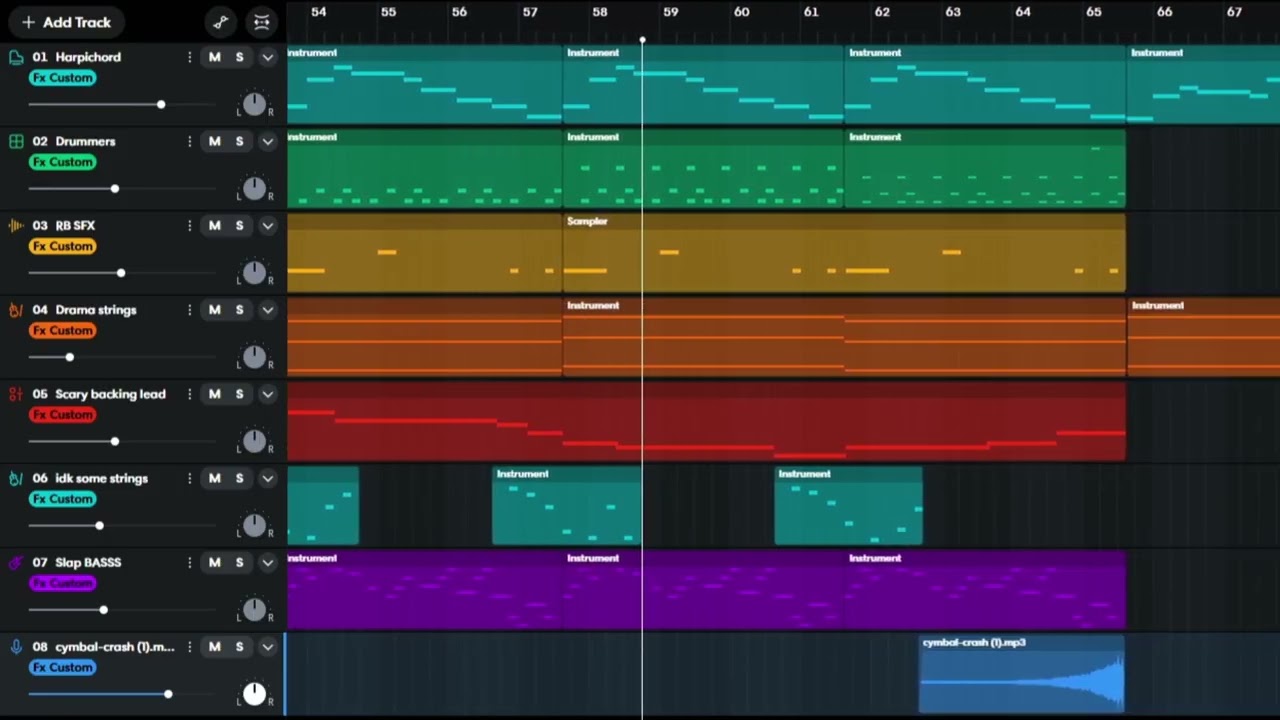Solo the Scary backing lead track
Viewport: 1280px width, 720px height.
point(239,394)
